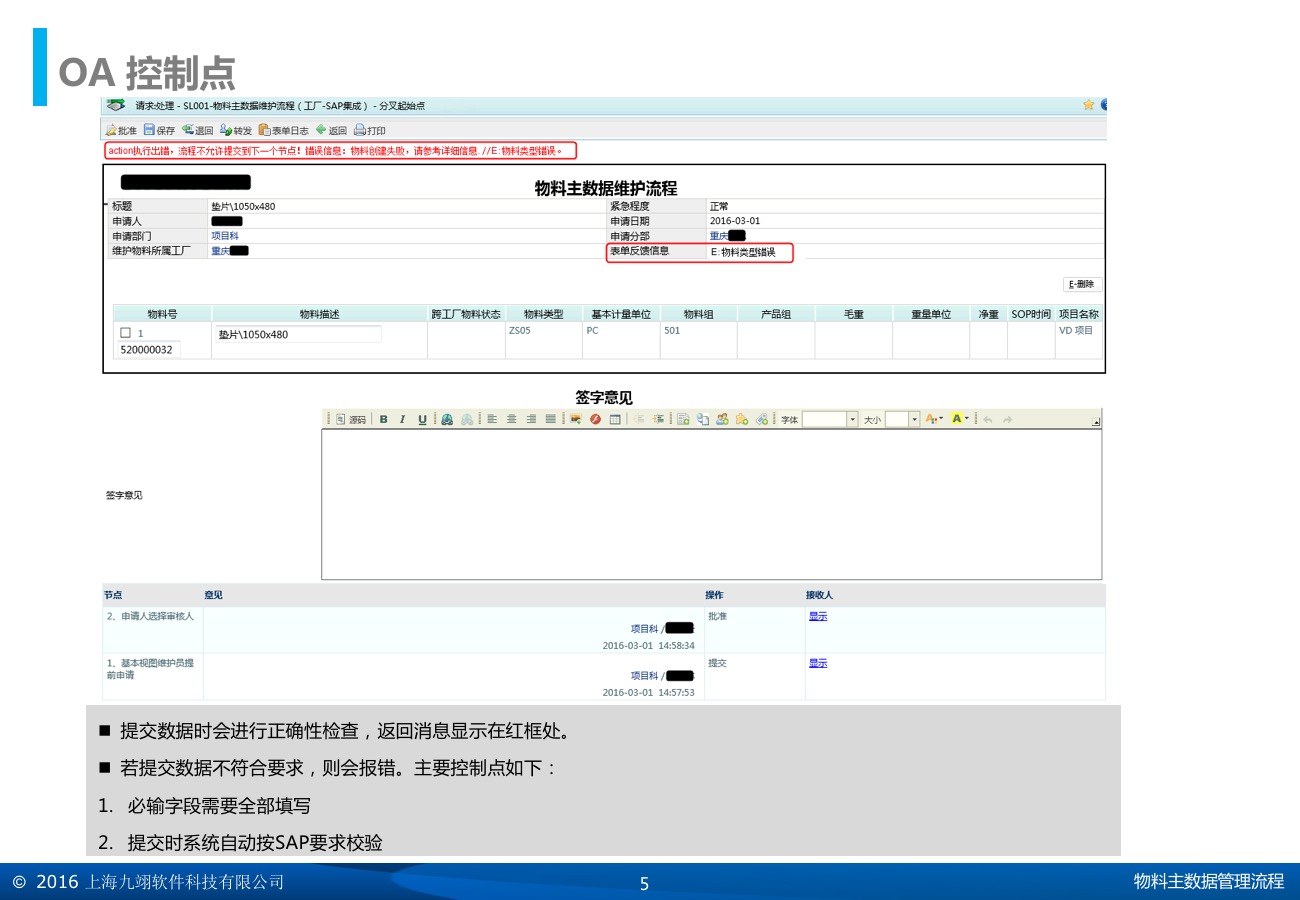Click the 批准 approve toolbar button
This screenshot has width=1300, height=900.
tap(121, 130)
